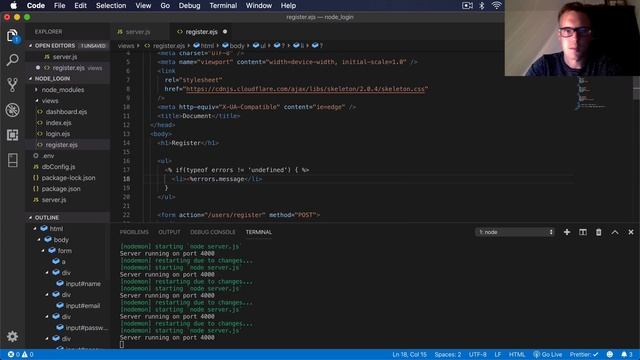The image size is (640, 360).
Task: Kill terminal with trash icon
Action: pyautogui.click(x=598, y=232)
